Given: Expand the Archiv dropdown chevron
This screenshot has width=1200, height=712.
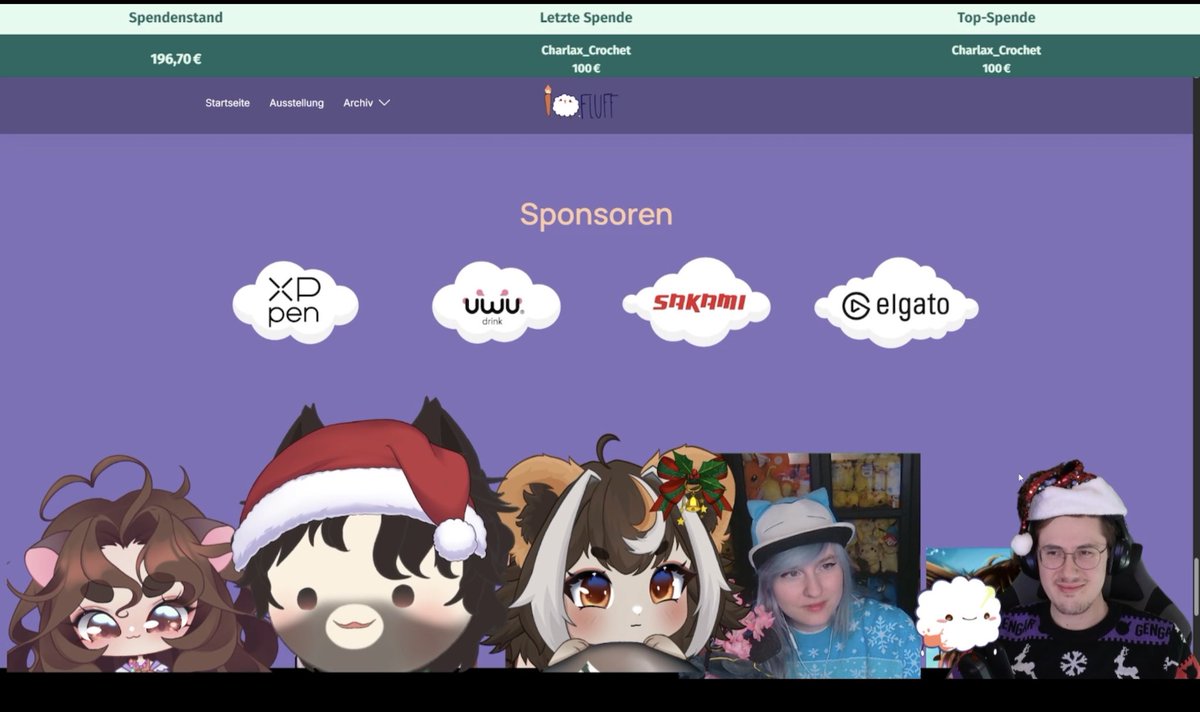Looking at the screenshot, I should tap(384, 103).
